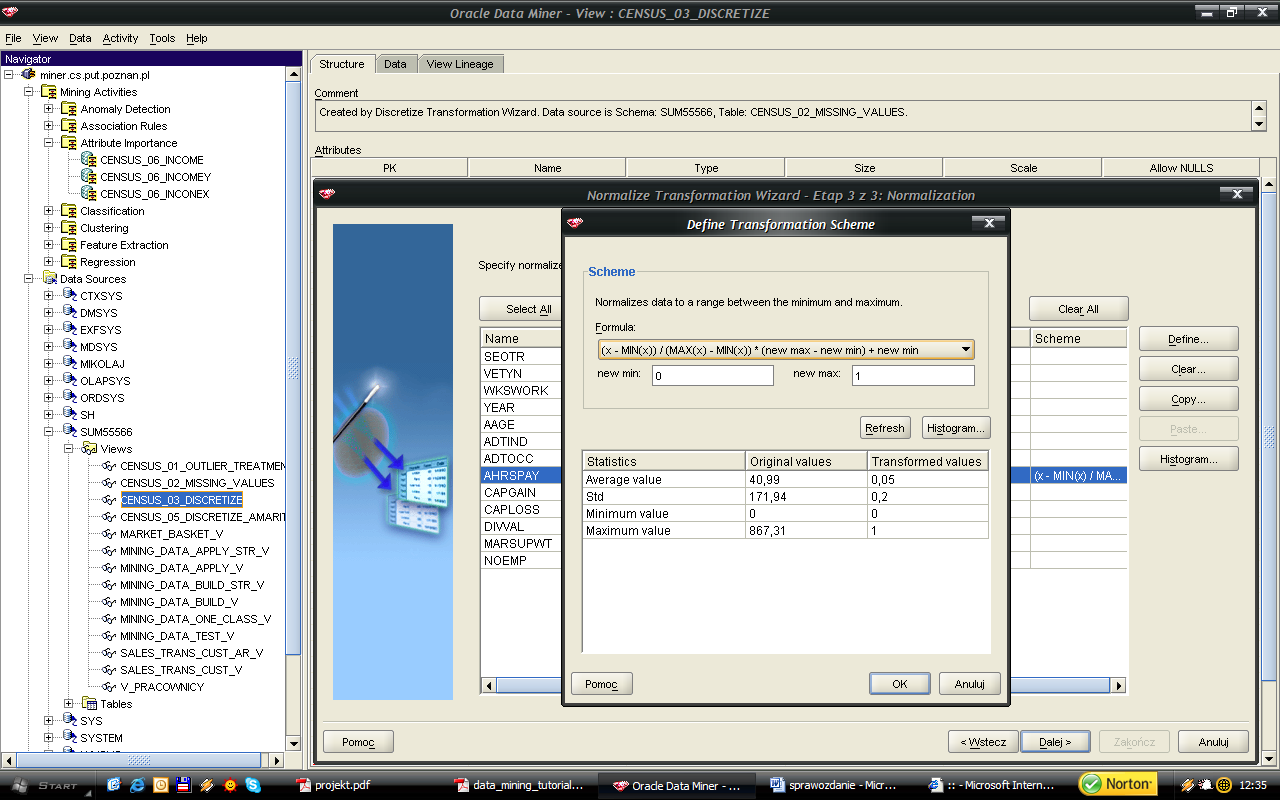Click Anuluj in Define Transformation Scheme dialog
1280x800 pixels.
point(970,684)
